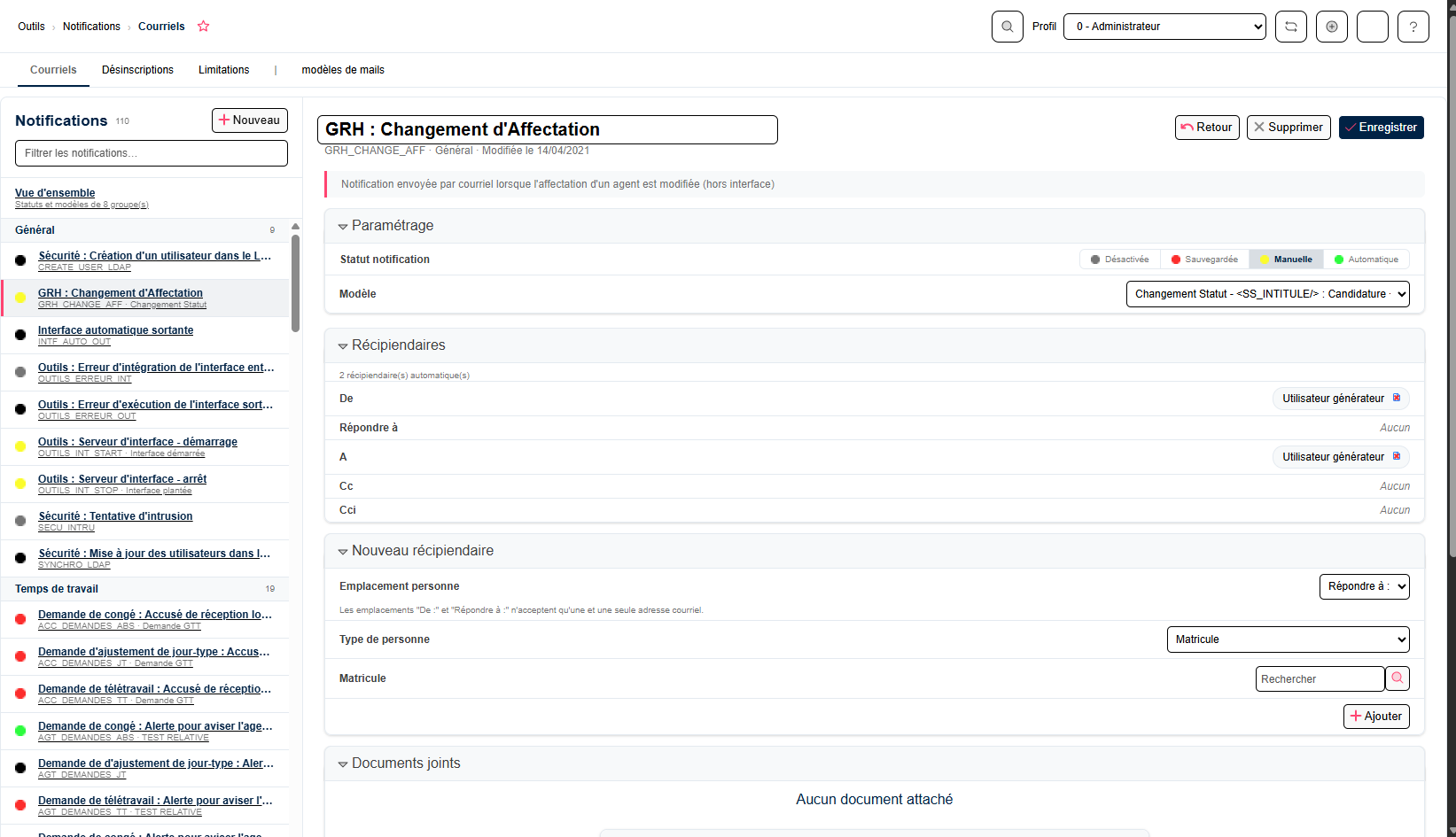
Task: Click the swap arrows icon button
Action: (1291, 27)
